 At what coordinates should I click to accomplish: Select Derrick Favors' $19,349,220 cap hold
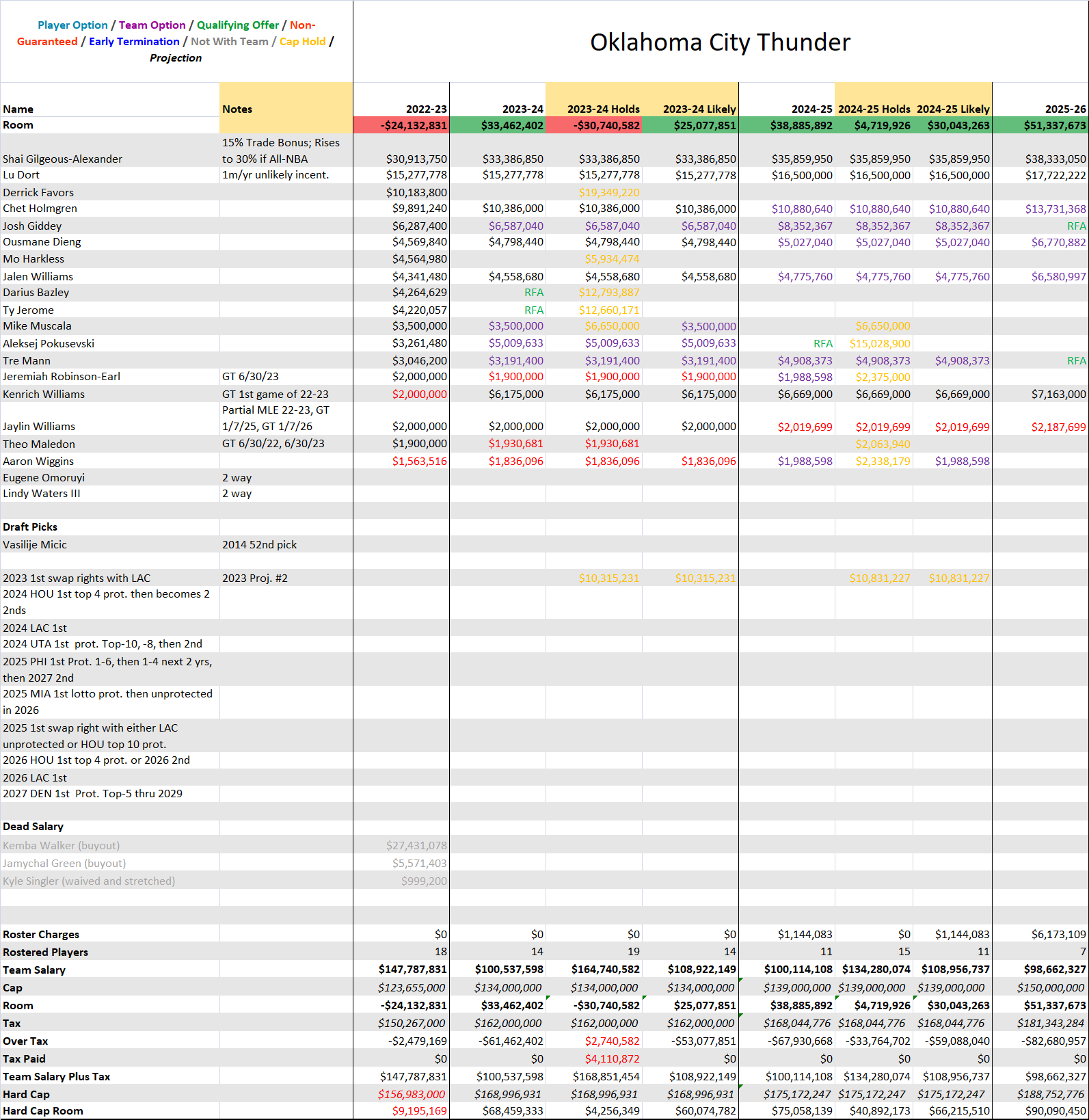pos(609,192)
